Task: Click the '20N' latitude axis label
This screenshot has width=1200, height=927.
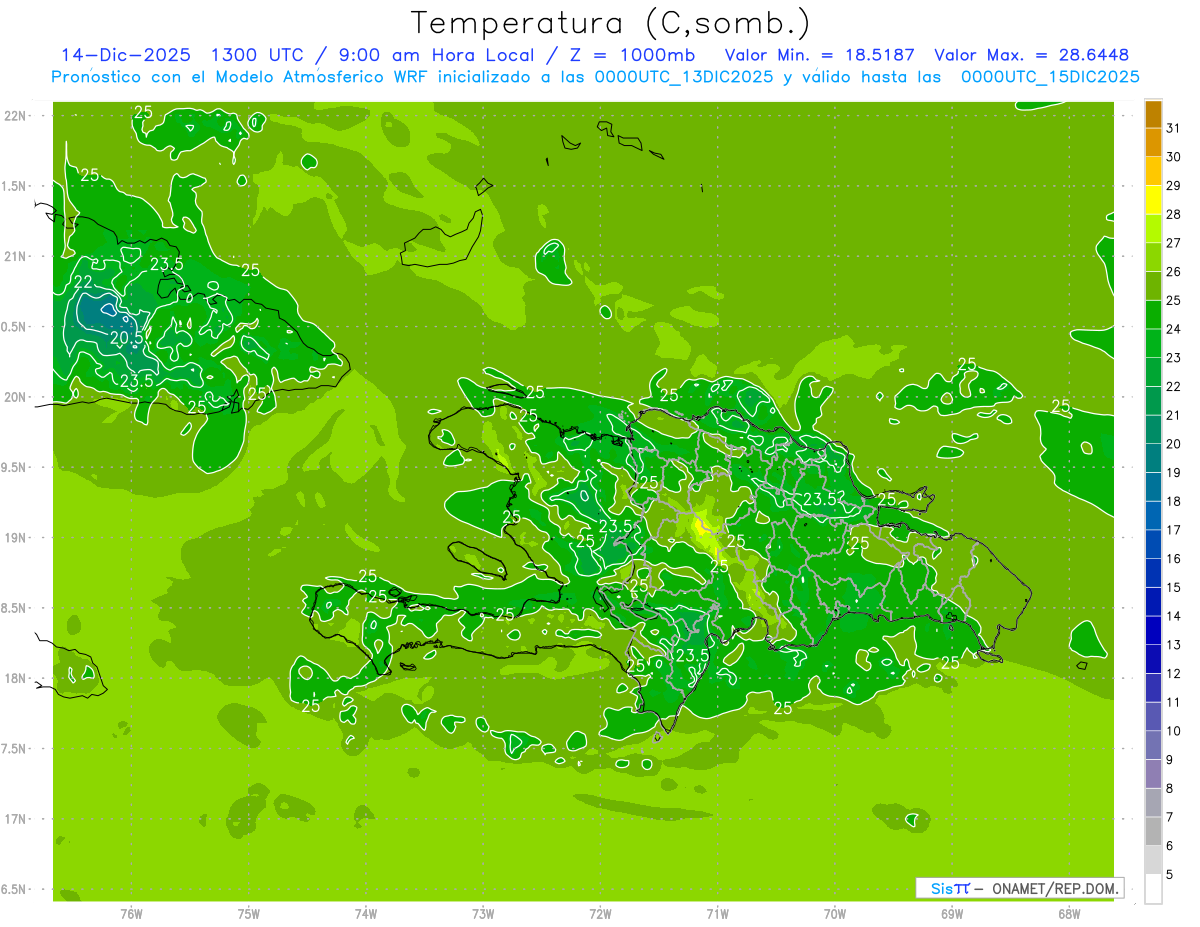Action: (17, 397)
